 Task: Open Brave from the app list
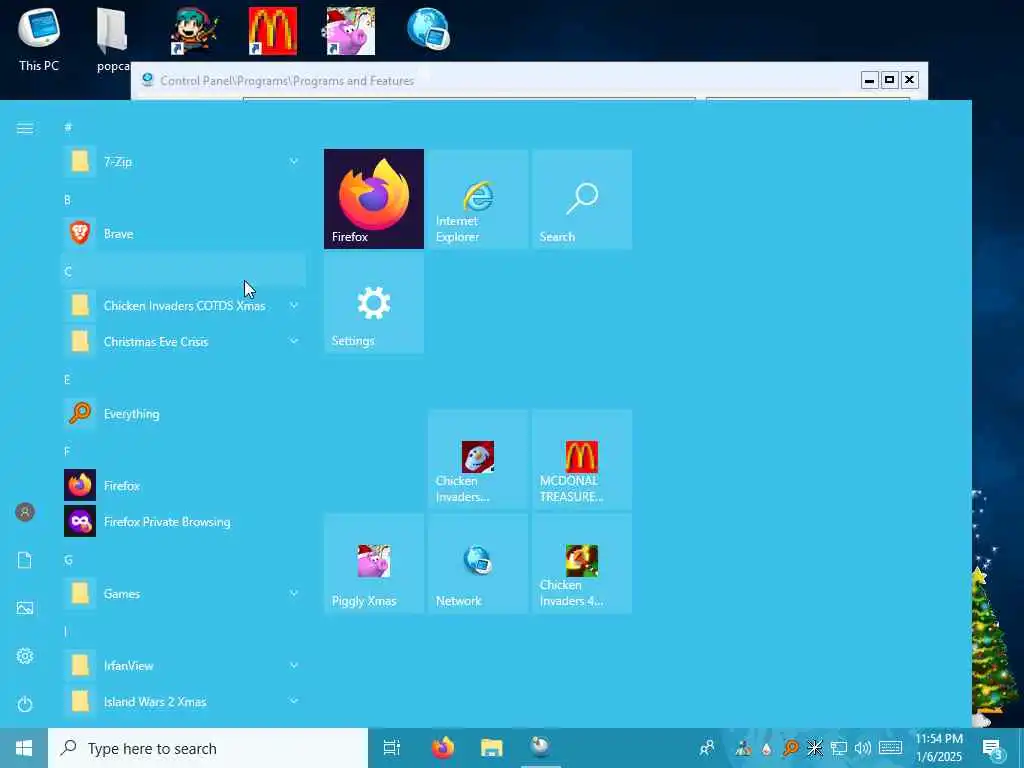pos(184,234)
